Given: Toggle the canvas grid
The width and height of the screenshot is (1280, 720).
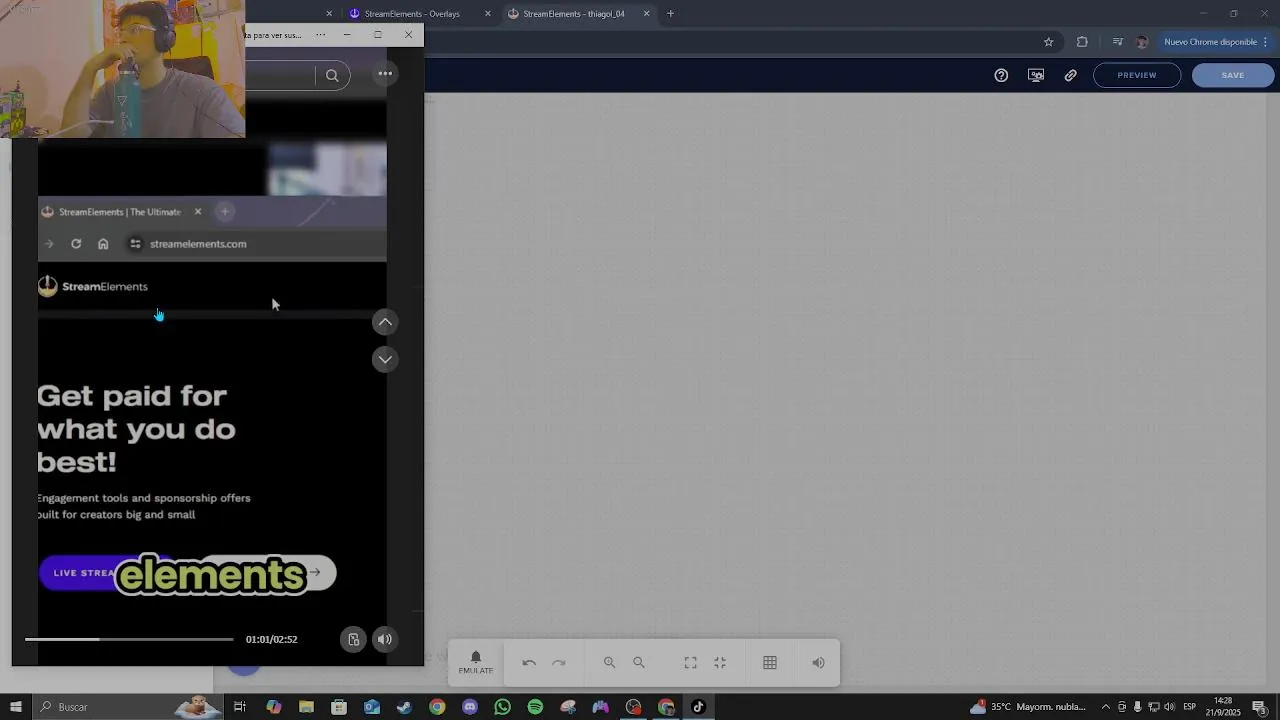Looking at the screenshot, I should click(770, 663).
